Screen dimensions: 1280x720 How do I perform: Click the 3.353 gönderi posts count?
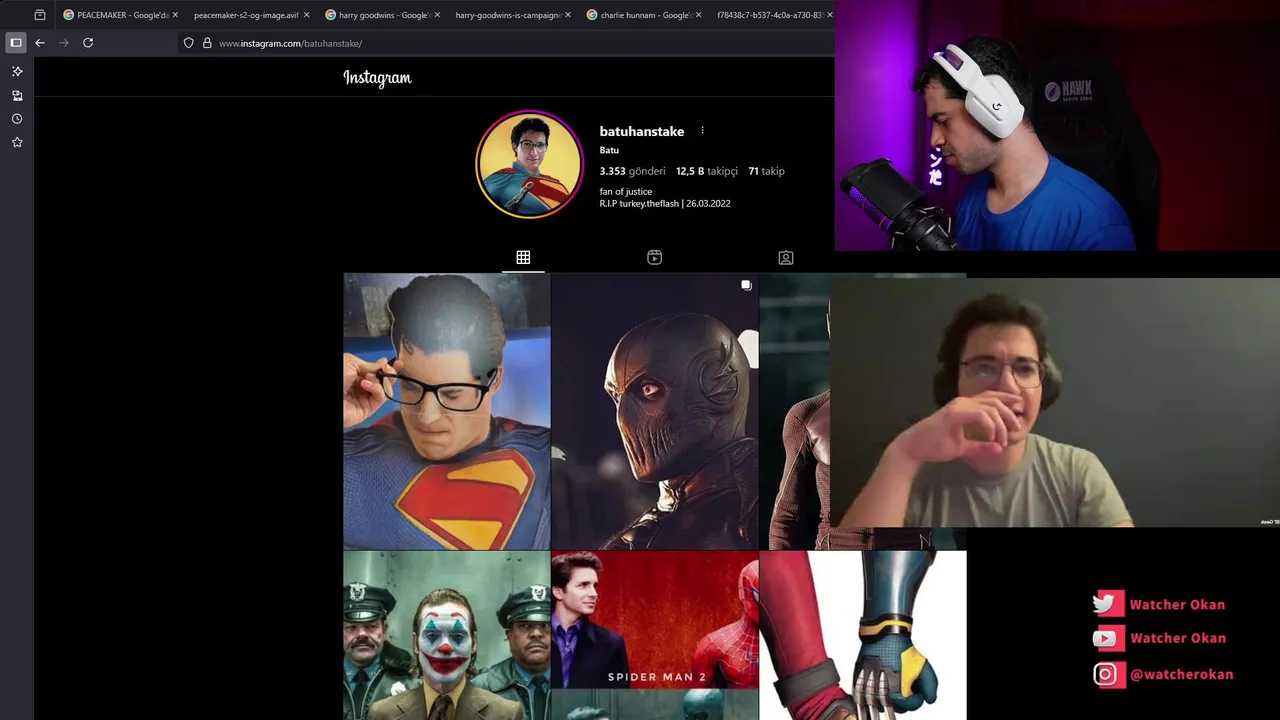(632, 171)
